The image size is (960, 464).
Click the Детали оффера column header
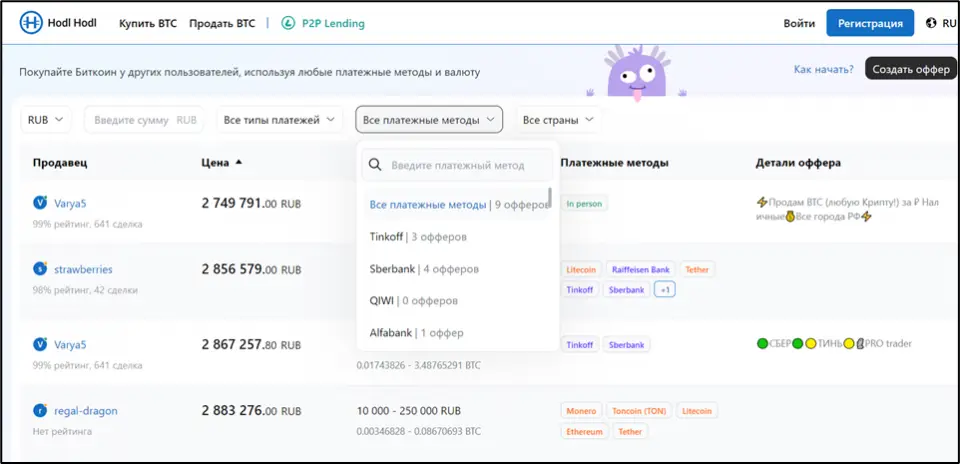click(x=798, y=163)
